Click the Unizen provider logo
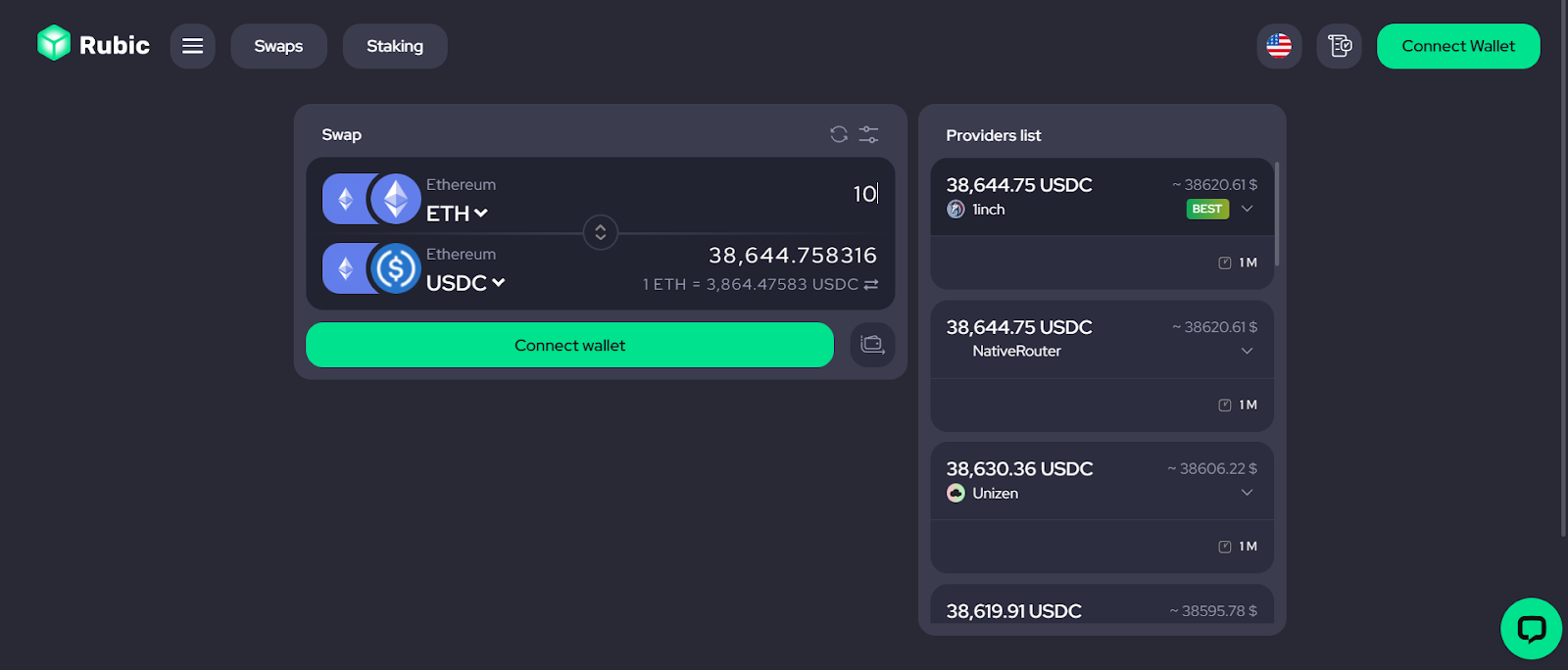This screenshot has height=670, width=1568. (956, 493)
